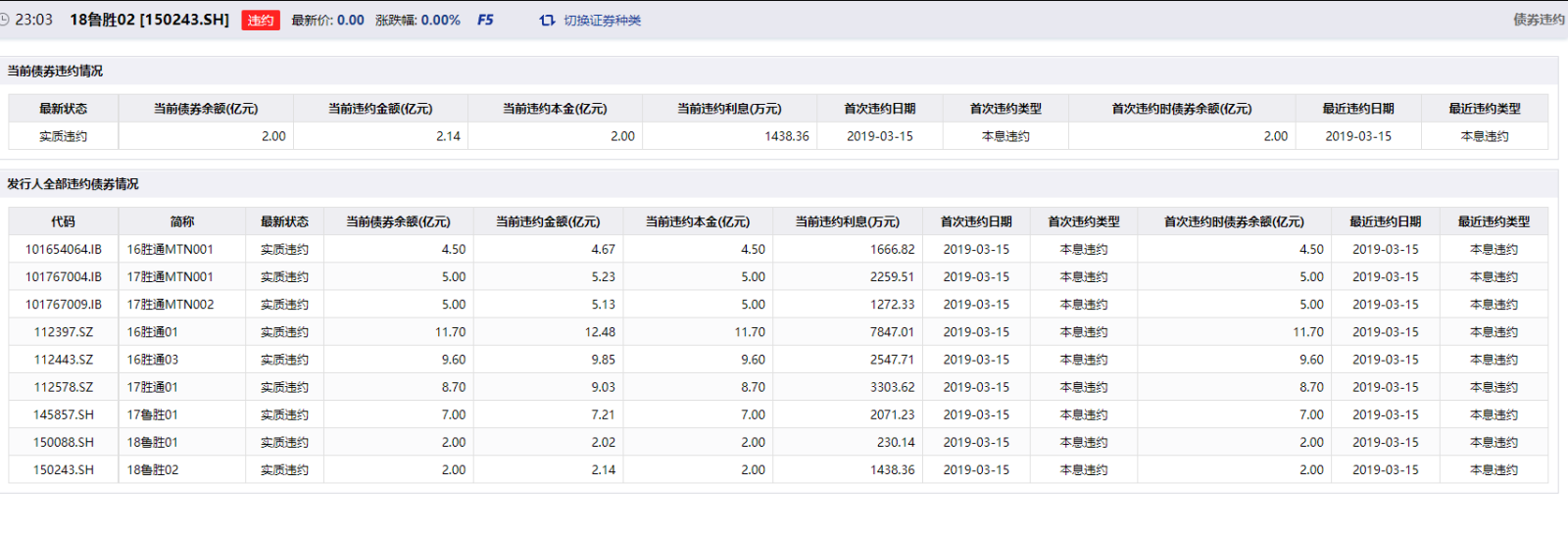Open 债券违约 label at top right
This screenshot has width=1568, height=534.
[x=1539, y=20]
